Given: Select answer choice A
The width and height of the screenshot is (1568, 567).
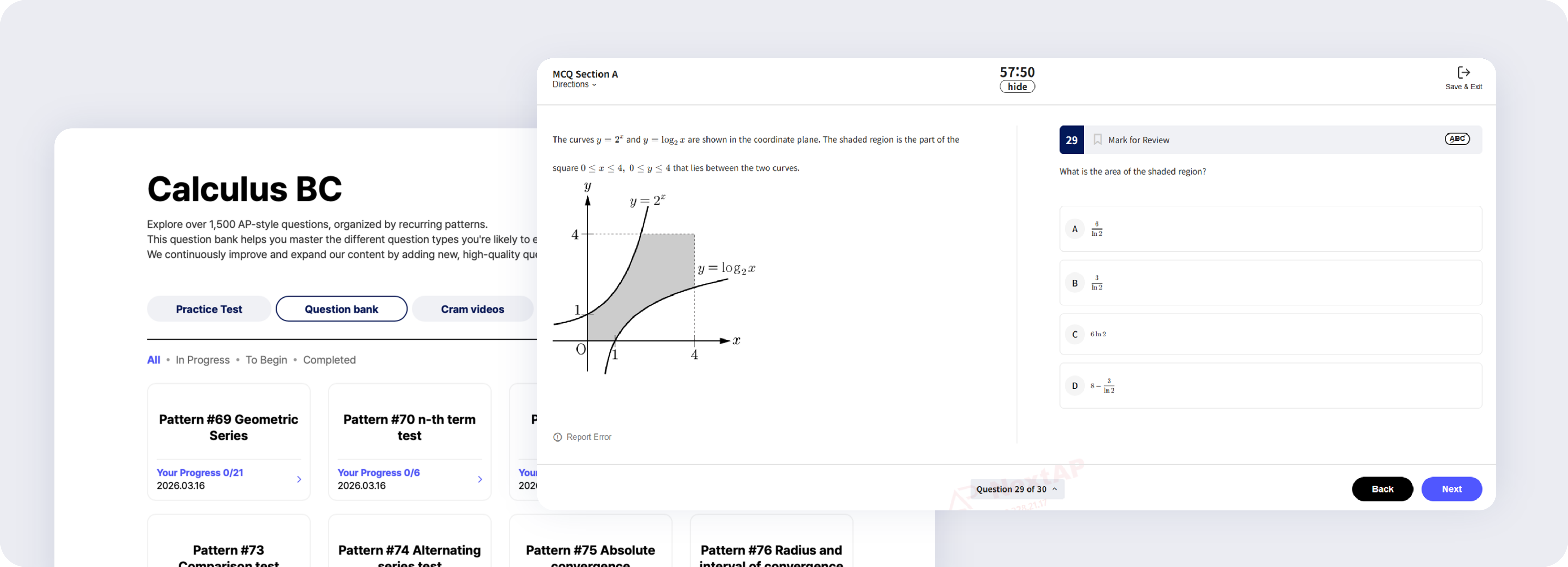Looking at the screenshot, I should coord(1074,229).
